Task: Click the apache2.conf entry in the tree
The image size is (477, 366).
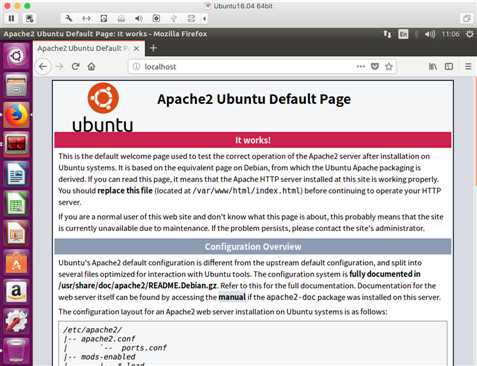Action: coord(108,339)
